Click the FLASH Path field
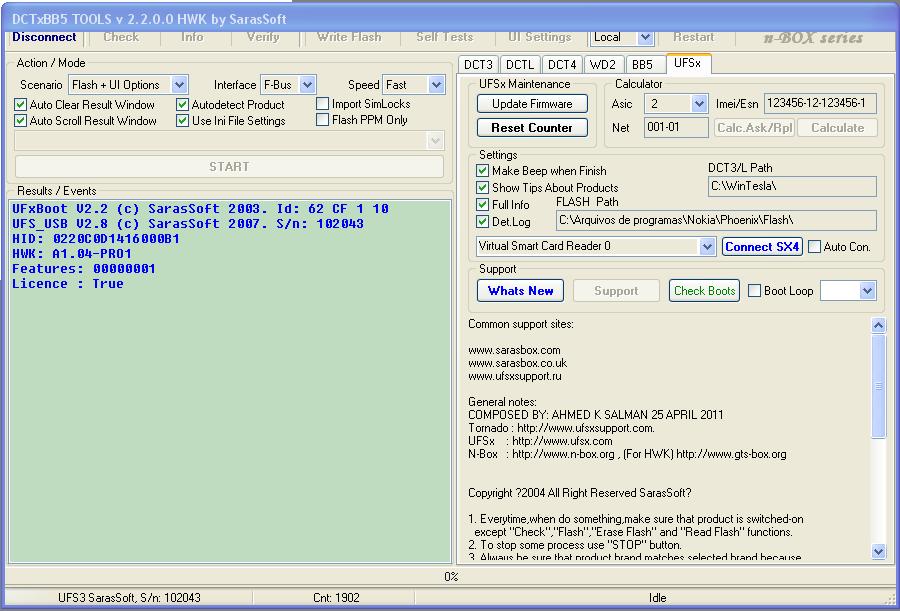Screen dimensions: 900x611 coord(716,221)
